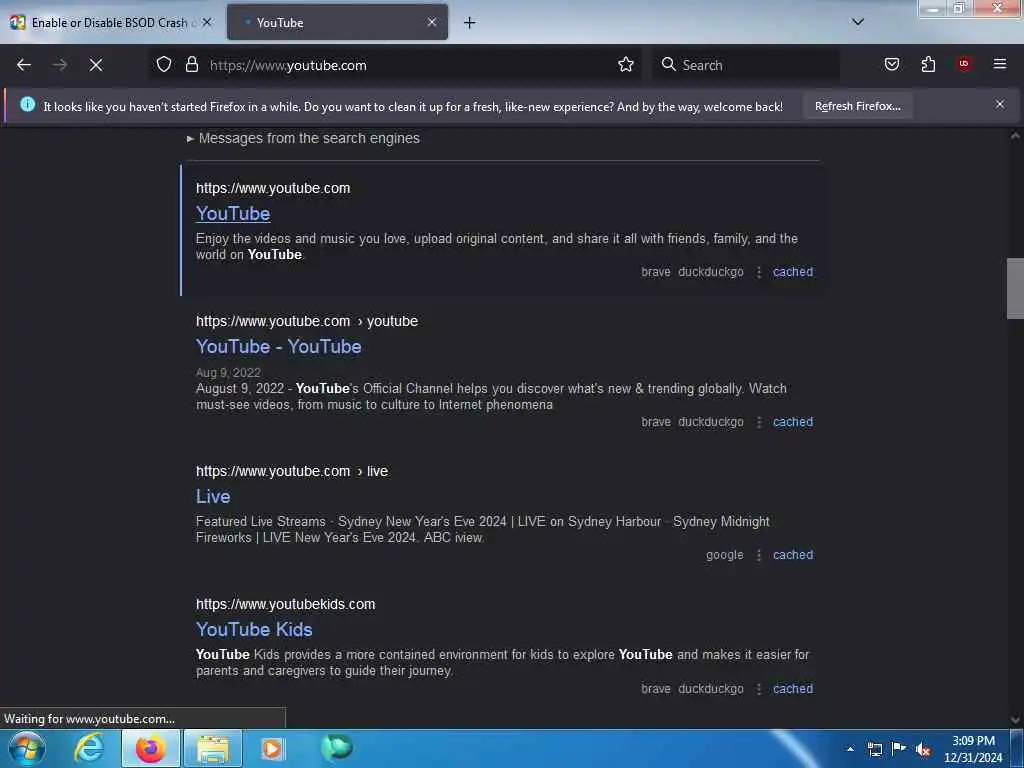Click the network tray icon
1024x768 pixels.
coord(874,749)
